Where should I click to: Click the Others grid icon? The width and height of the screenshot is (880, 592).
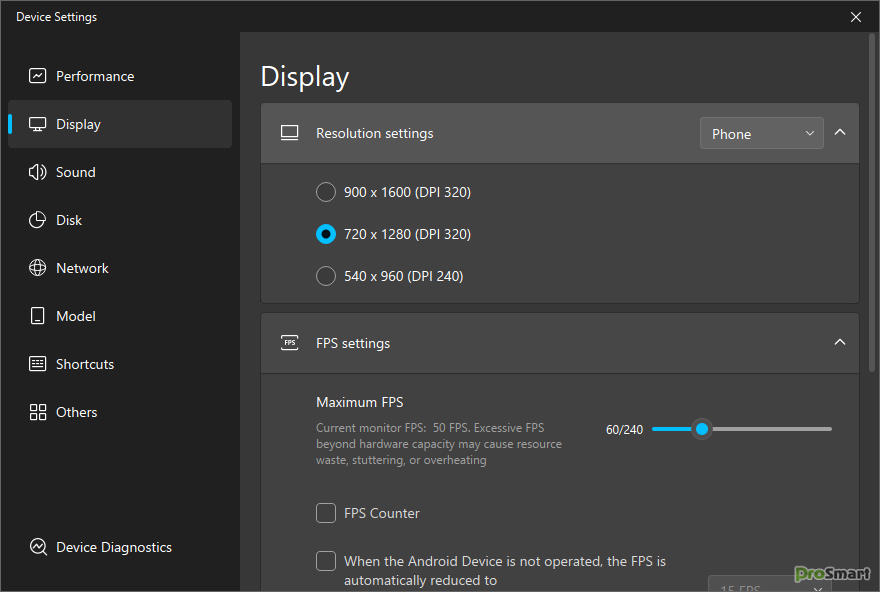[x=38, y=412]
